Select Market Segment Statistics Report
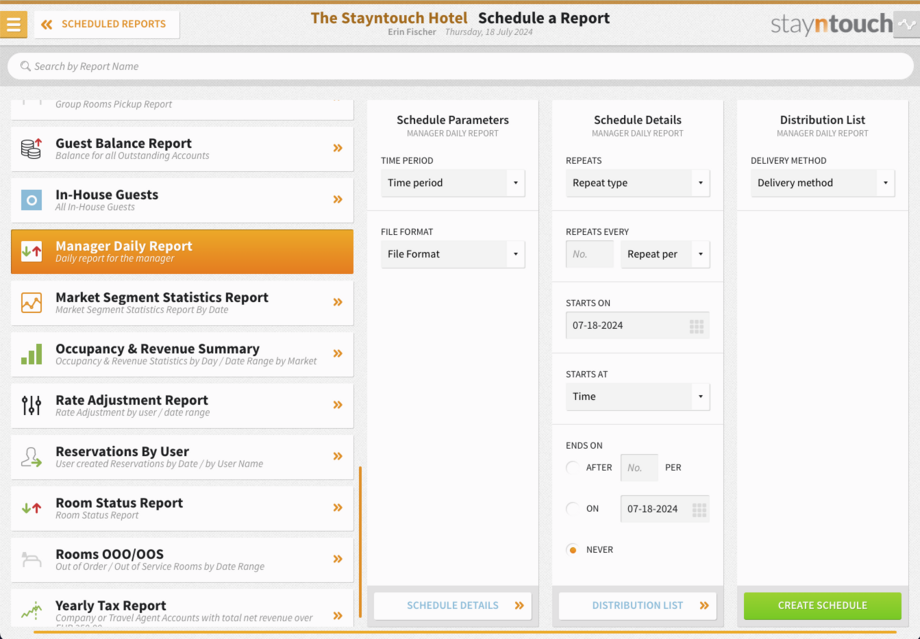Screen dimensions: 920x639 (182, 303)
